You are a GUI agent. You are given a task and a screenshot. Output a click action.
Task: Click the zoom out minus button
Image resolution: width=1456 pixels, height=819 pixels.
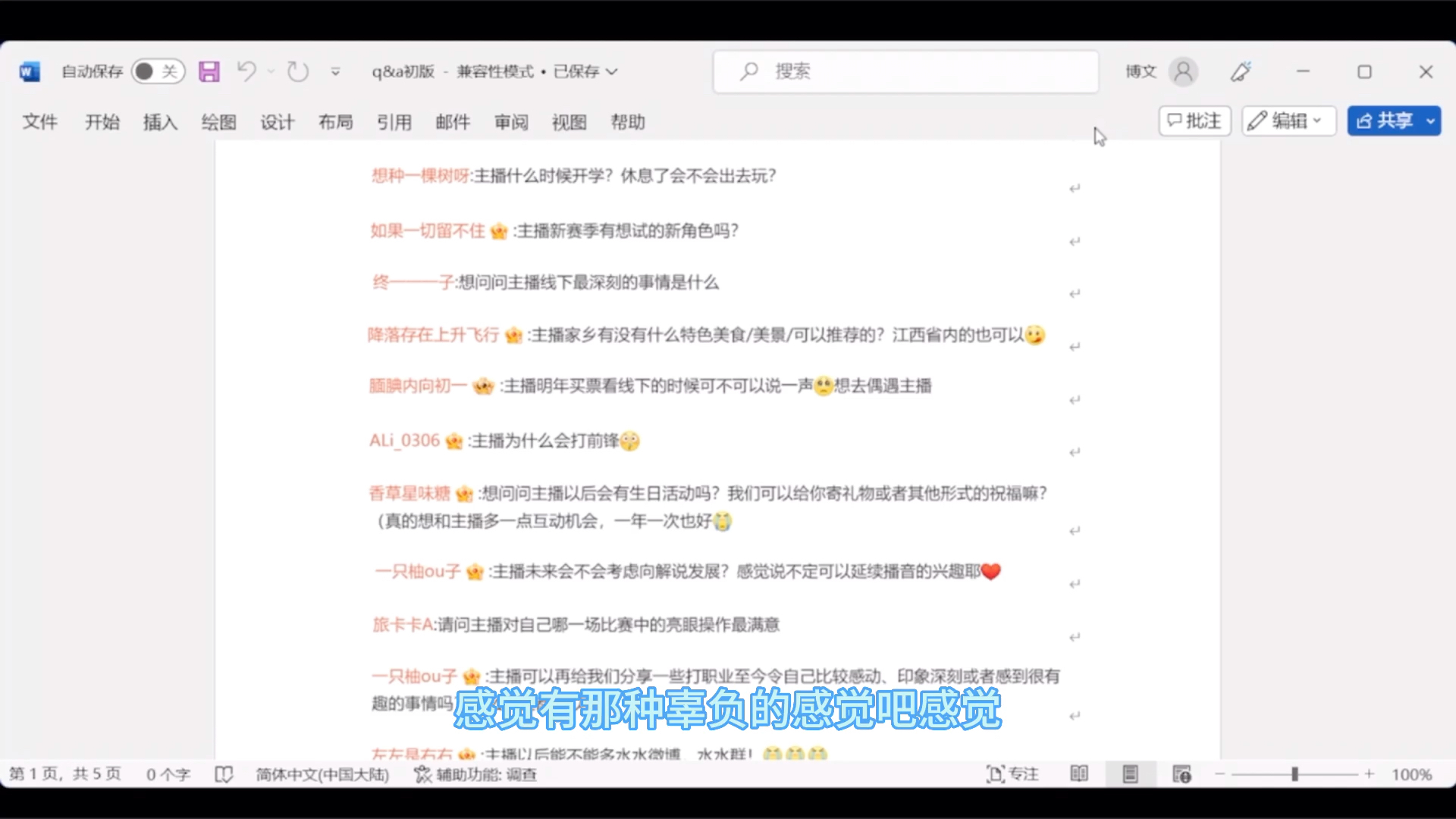pyautogui.click(x=1220, y=773)
